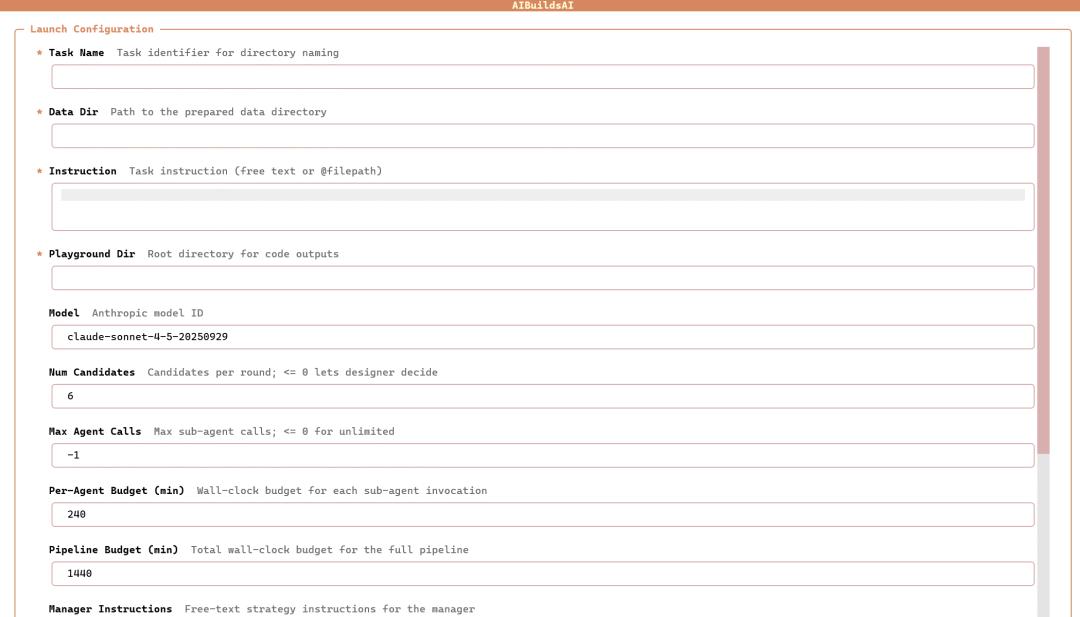1080x617 pixels.
Task: Click the Instruction label text
Action: [82, 171]
